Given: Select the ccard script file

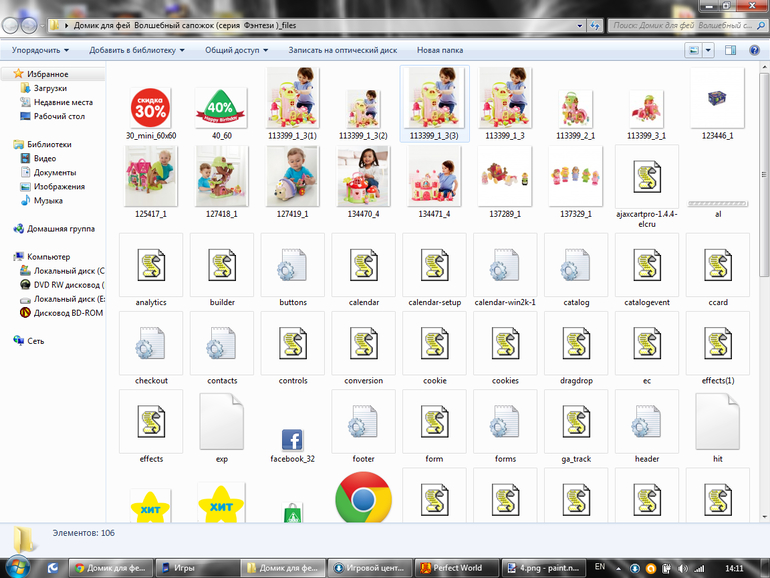Looking at the screenshot, I should [x=717, y=265].
